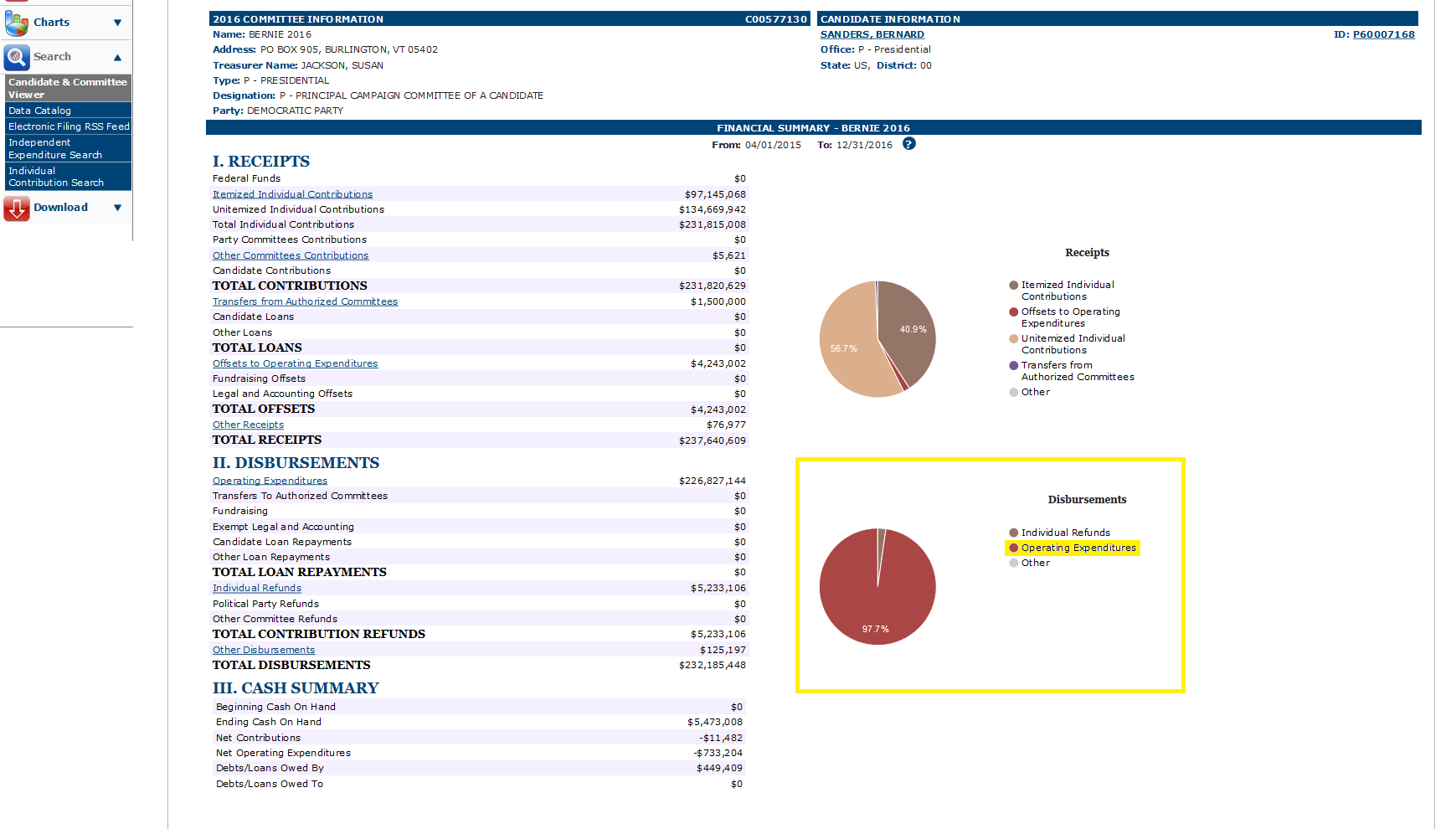Viewport: 1456px width, 829px height.
Task: Click Individual Refunds legend dot in Disbursements
Action: coord(1013,533)
